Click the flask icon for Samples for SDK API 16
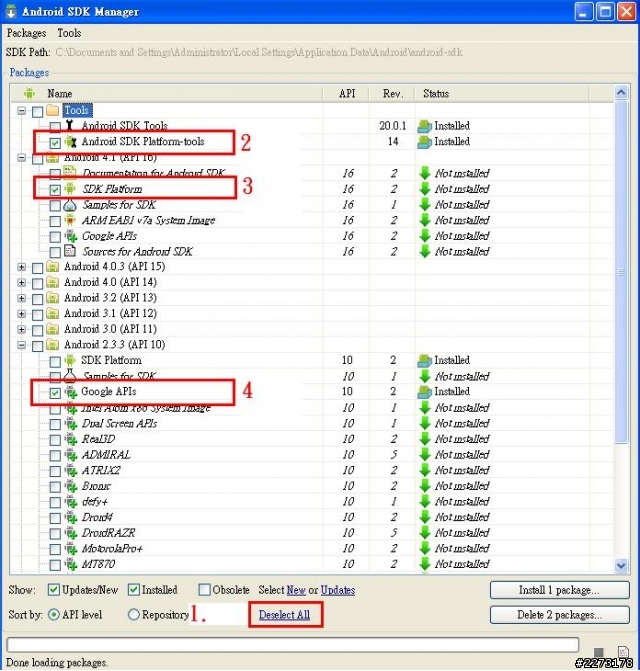640x671 pixels. tap(70, 205)
